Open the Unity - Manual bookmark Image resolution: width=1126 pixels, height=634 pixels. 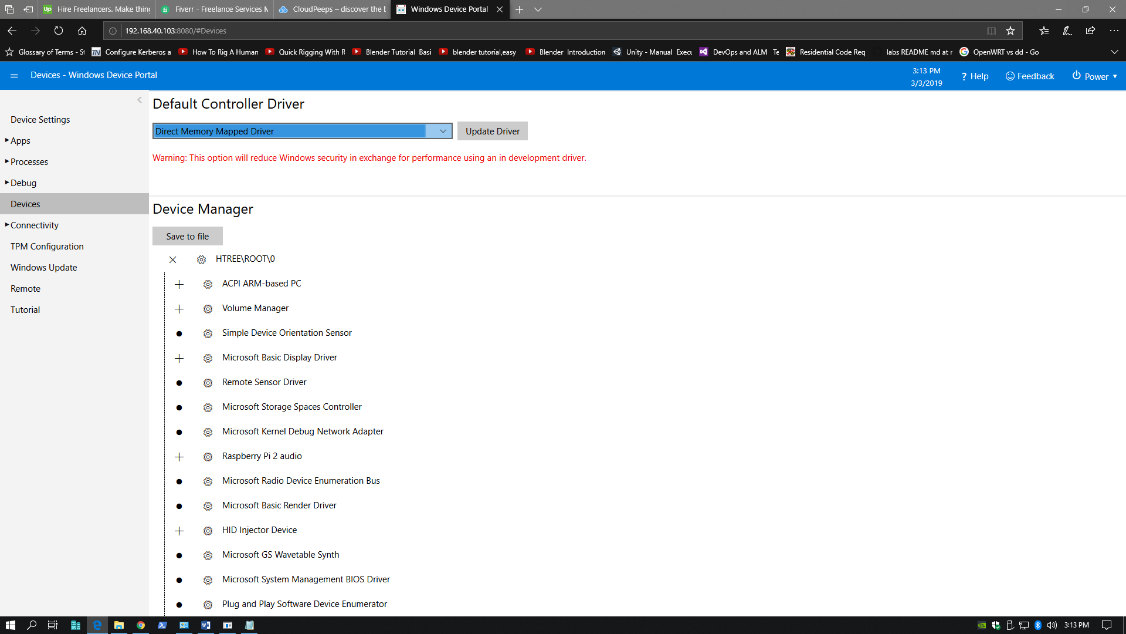(652, 52)
